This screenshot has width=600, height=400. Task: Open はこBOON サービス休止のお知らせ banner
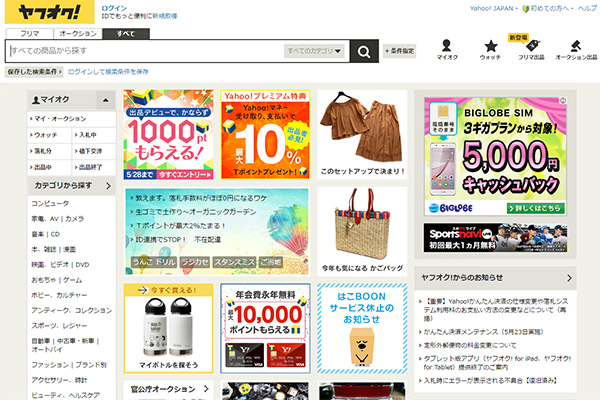(x=362, y=328)
